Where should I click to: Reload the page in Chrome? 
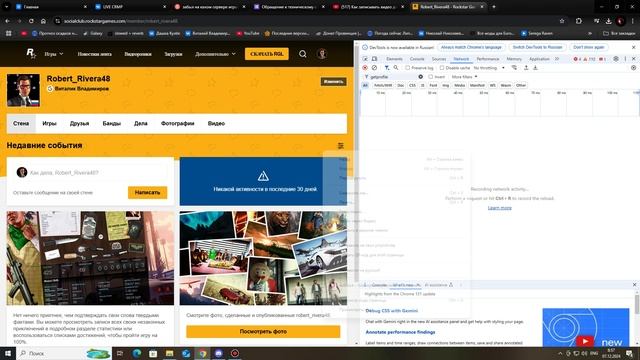(31, 21)
